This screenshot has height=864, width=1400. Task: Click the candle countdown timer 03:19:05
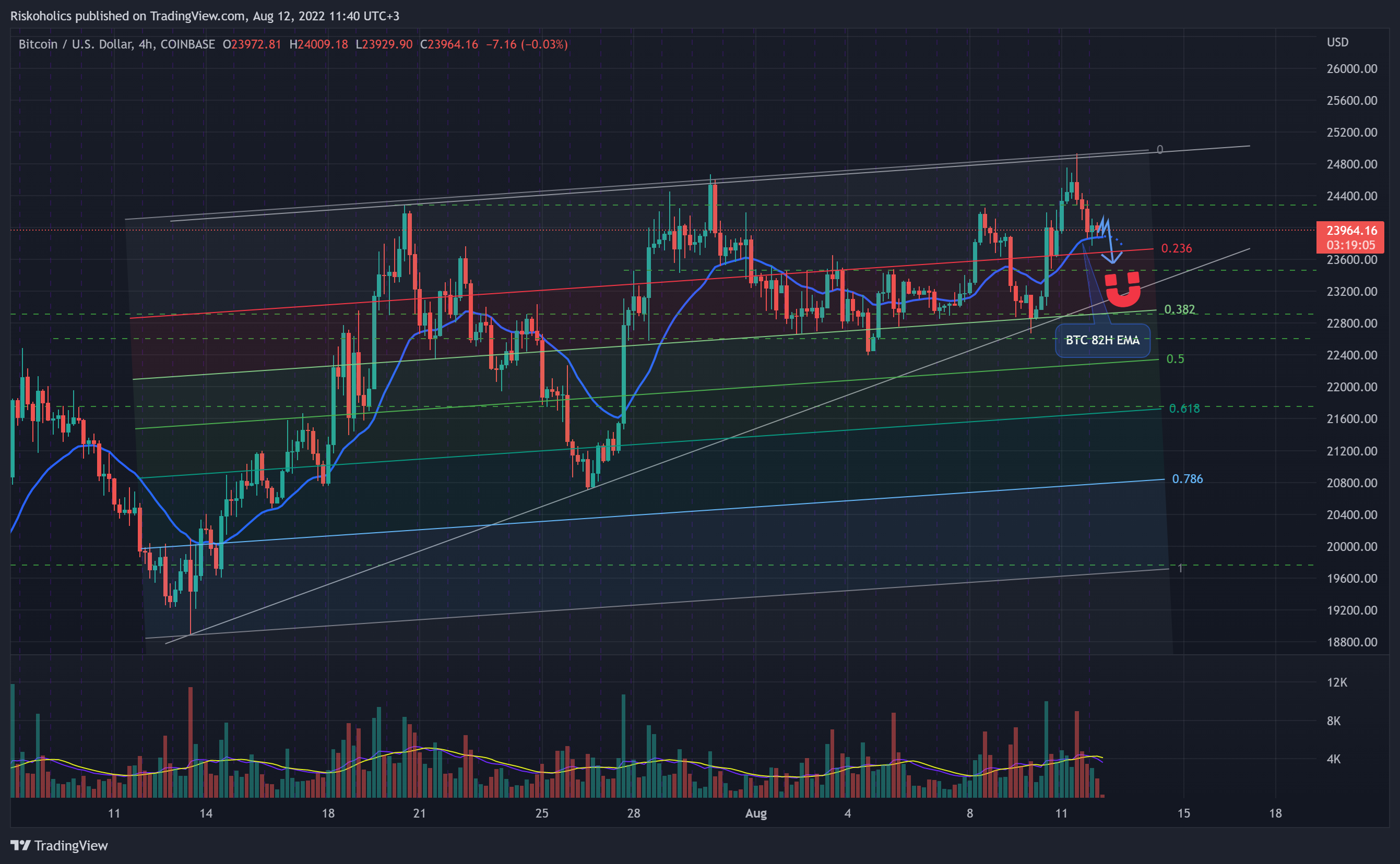(1351, 245)
